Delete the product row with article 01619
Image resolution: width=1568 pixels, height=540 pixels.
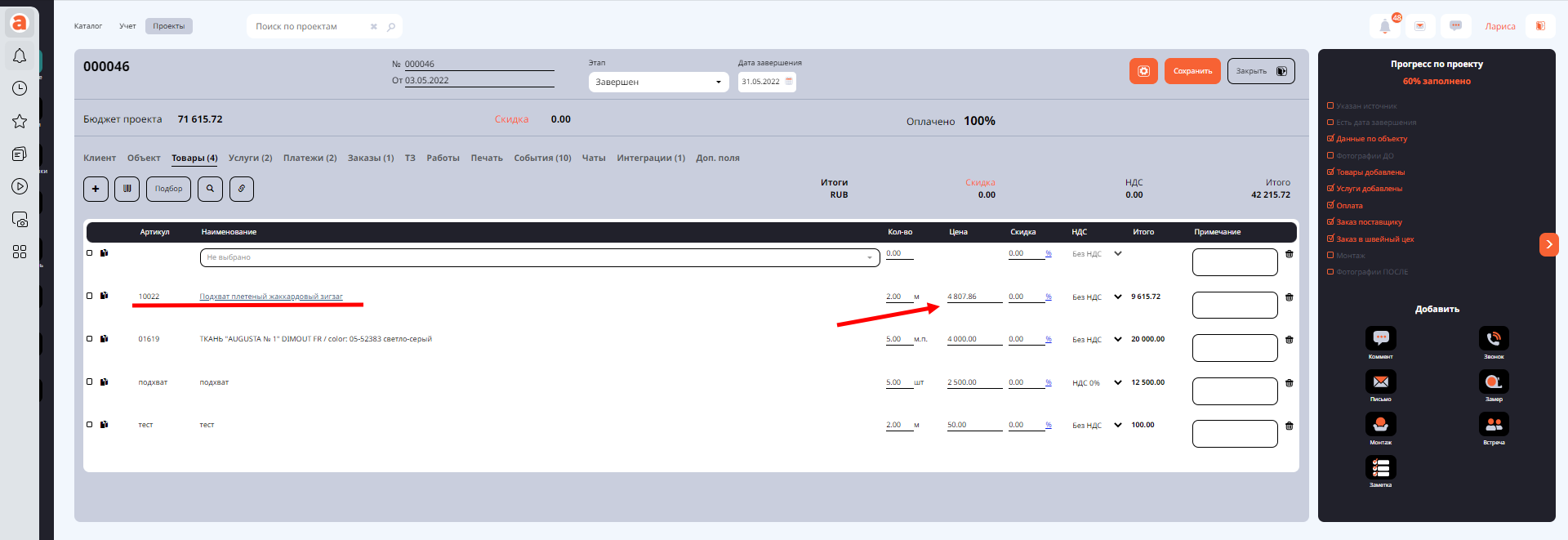(x=1289, y=340)
